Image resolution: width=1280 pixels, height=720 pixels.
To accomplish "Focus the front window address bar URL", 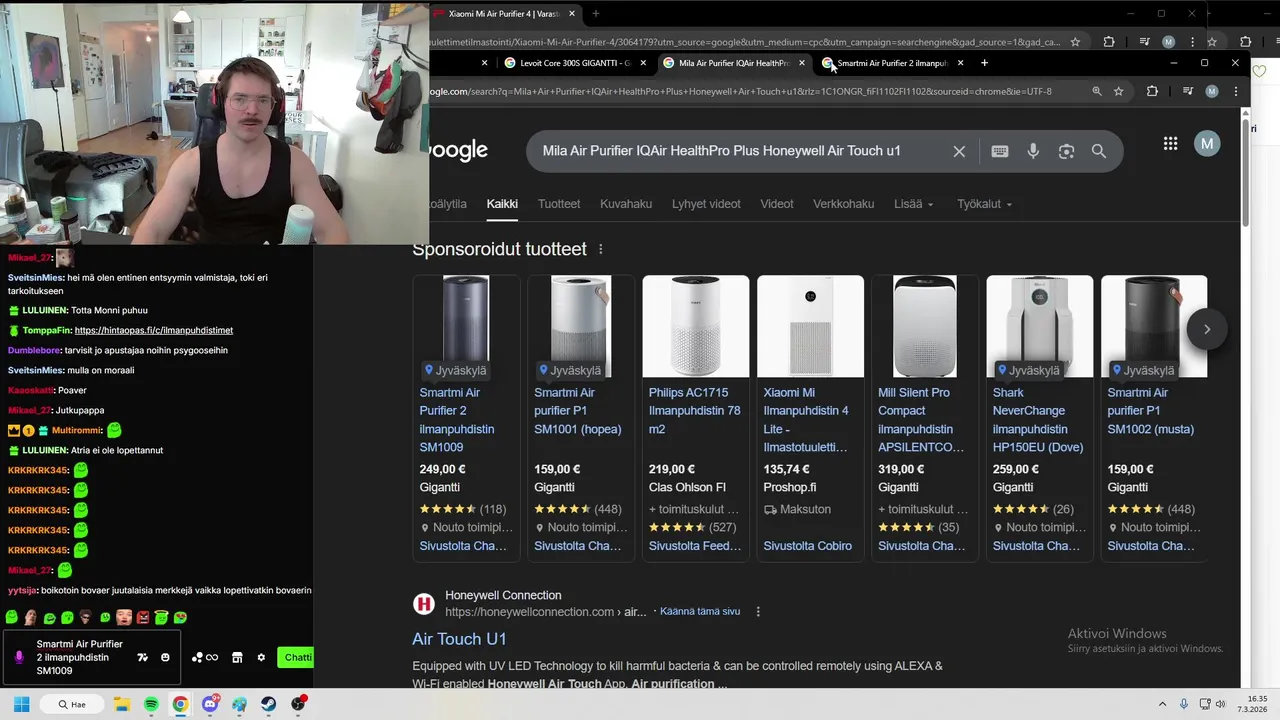I will [740, 91].
